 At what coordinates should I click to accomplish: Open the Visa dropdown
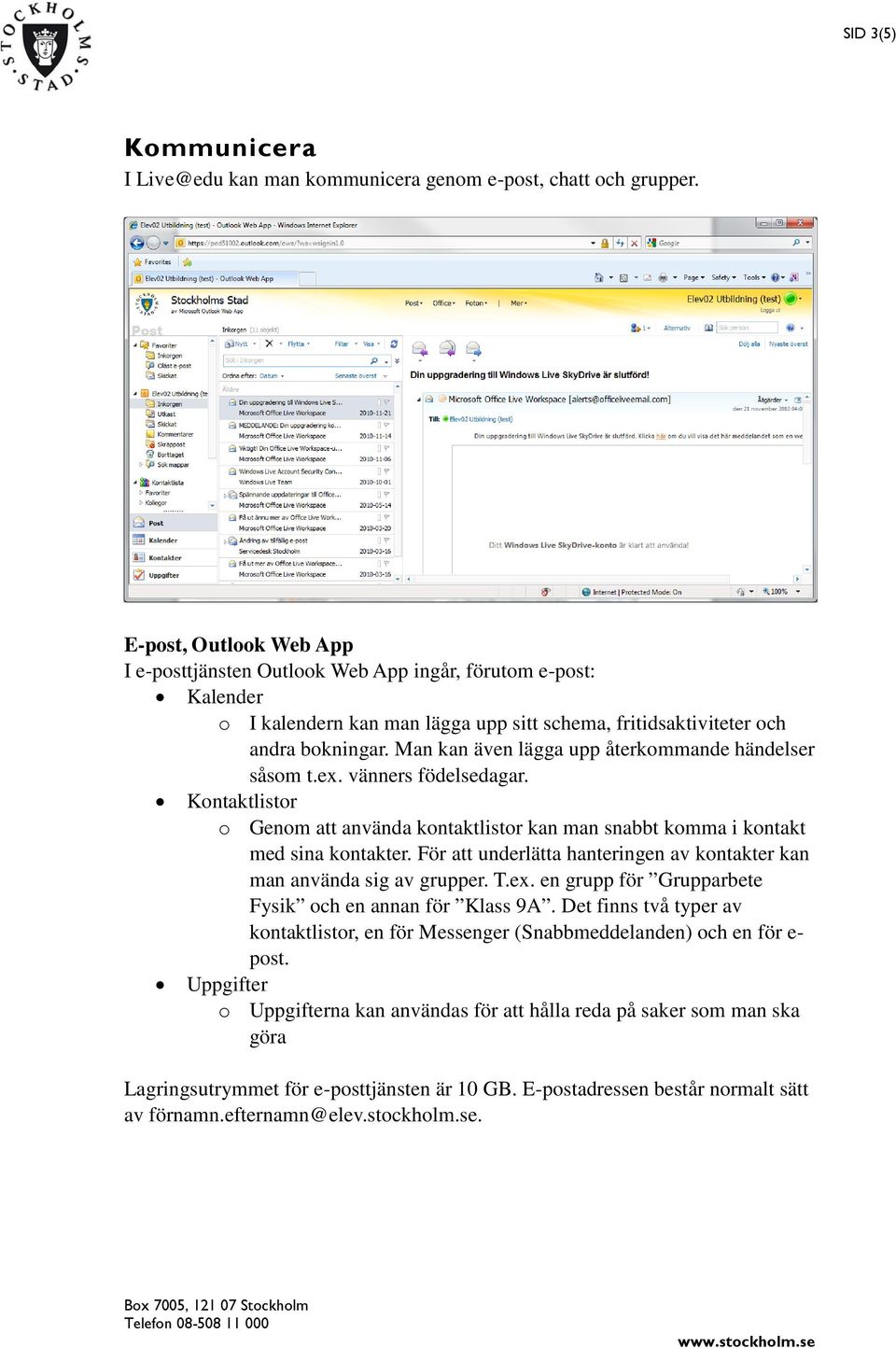coord(371,344)
